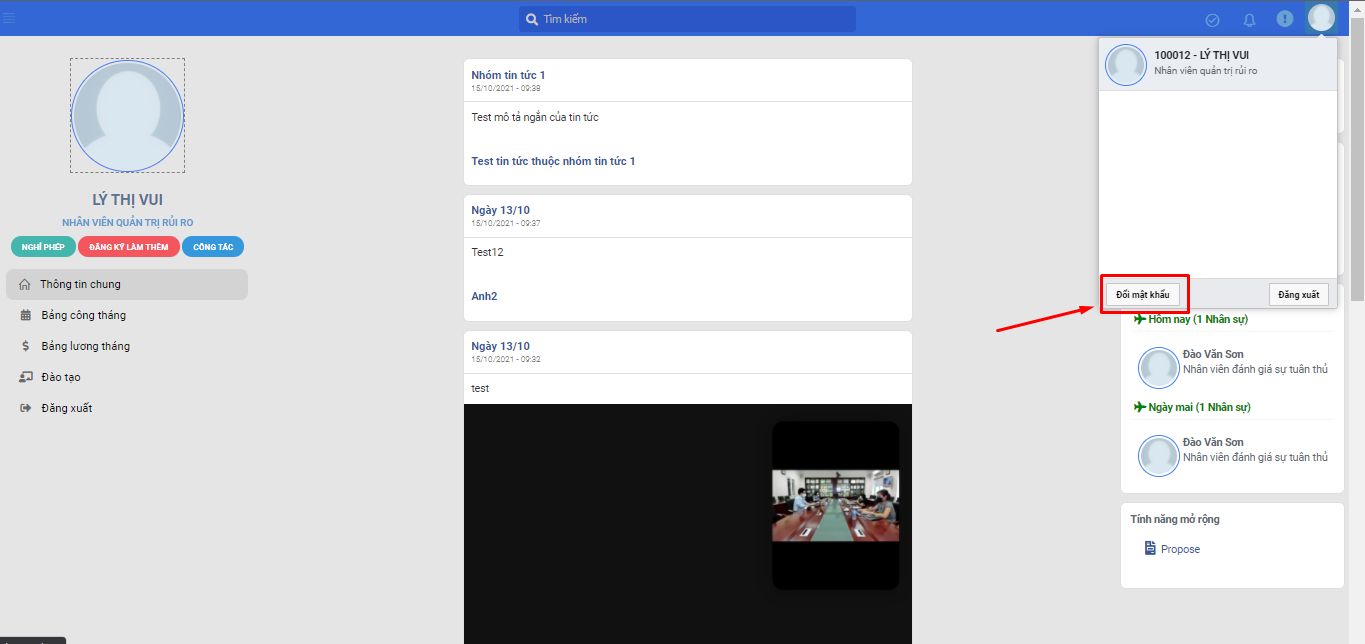The image size is (1365, 644).
Task: Open Bảng lương tháng in the sidebar
Action: pyautogui.click(x=127, y=346)
